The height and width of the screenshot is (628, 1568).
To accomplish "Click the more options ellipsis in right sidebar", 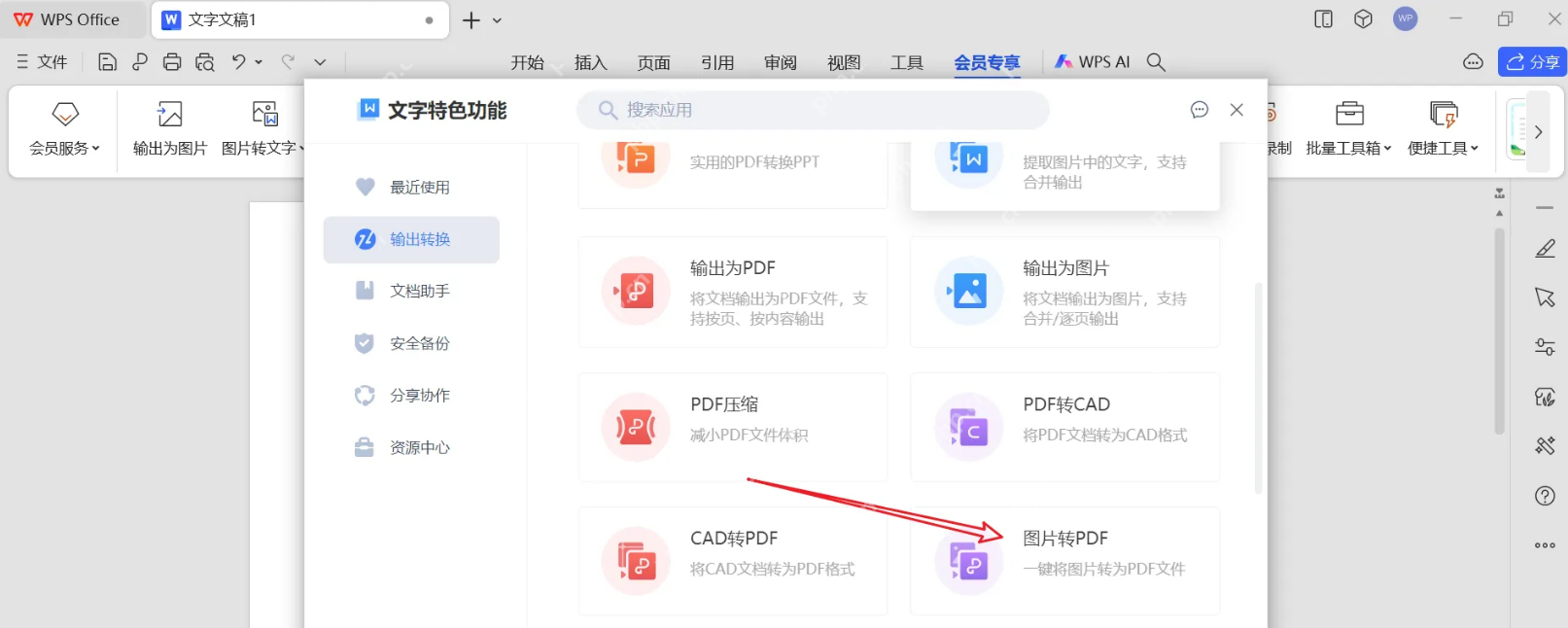I will (x=1545, y=545).
